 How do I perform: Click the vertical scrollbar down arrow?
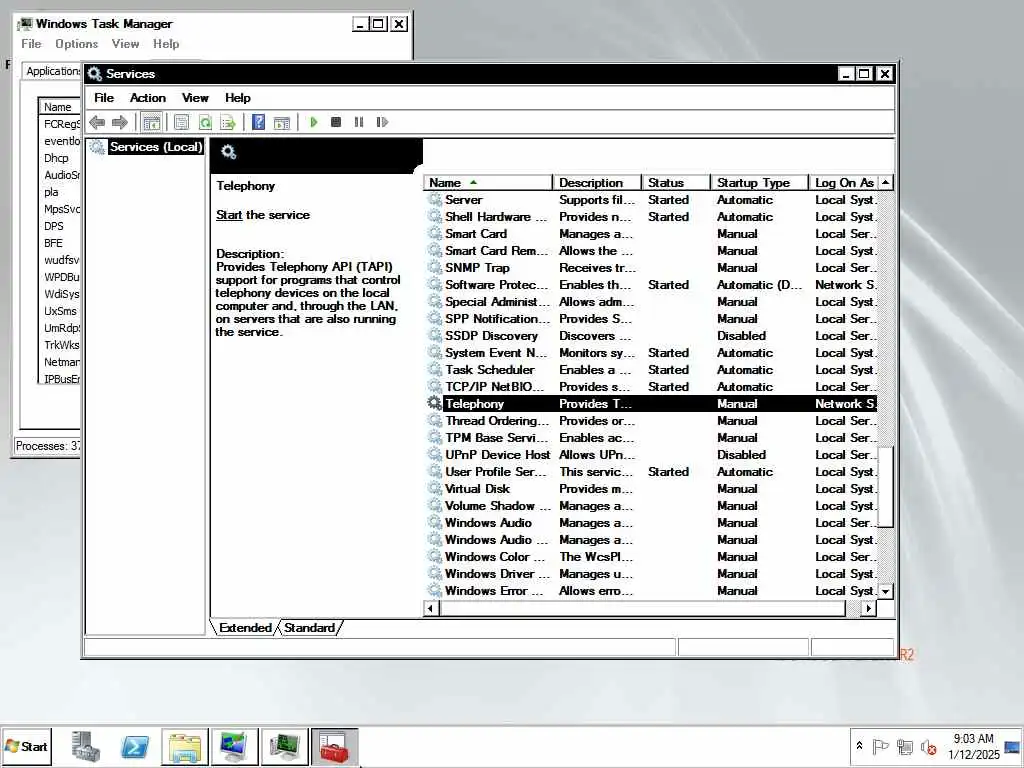[x=886, y=591]
